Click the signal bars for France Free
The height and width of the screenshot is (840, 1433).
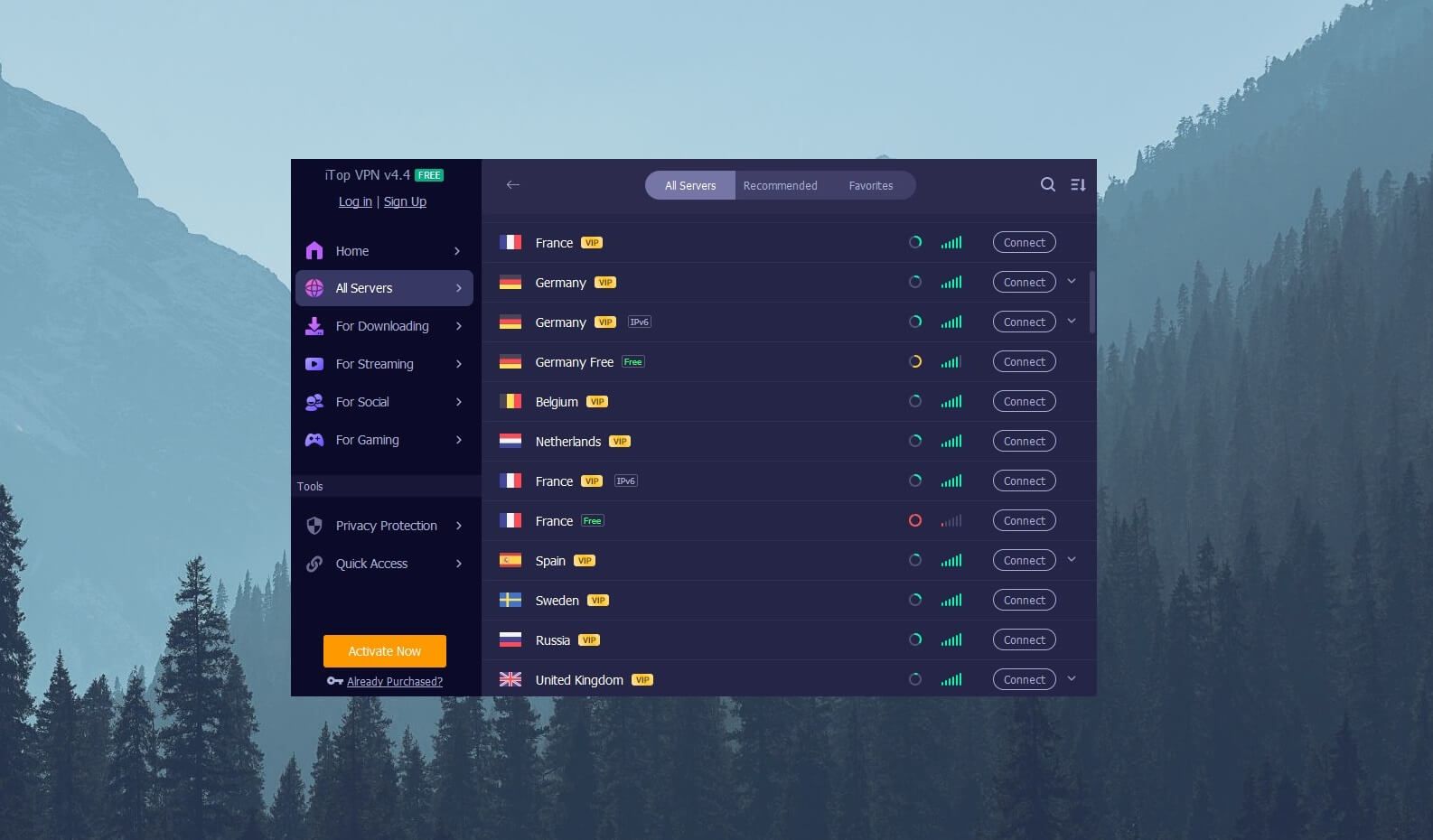(951, 520)
